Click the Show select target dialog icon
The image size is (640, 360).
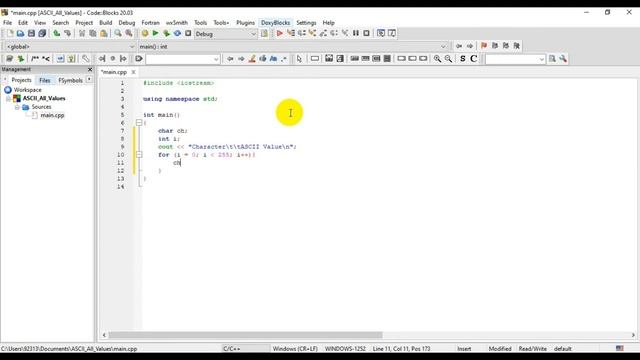(x=264, y=33)
